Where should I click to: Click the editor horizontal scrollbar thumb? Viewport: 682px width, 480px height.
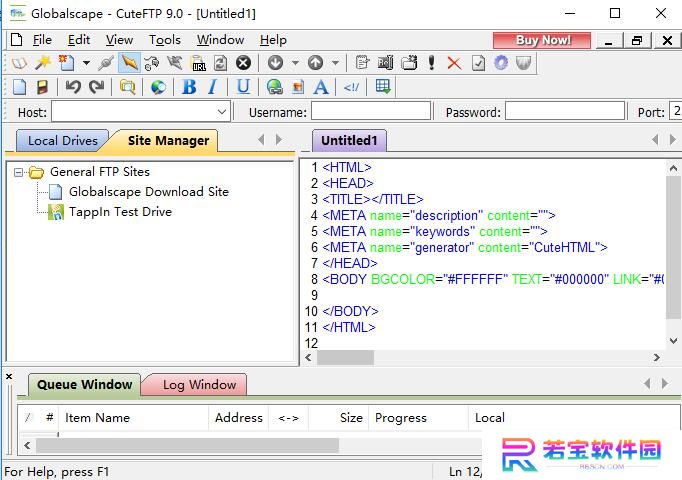(x=345, y=358)
